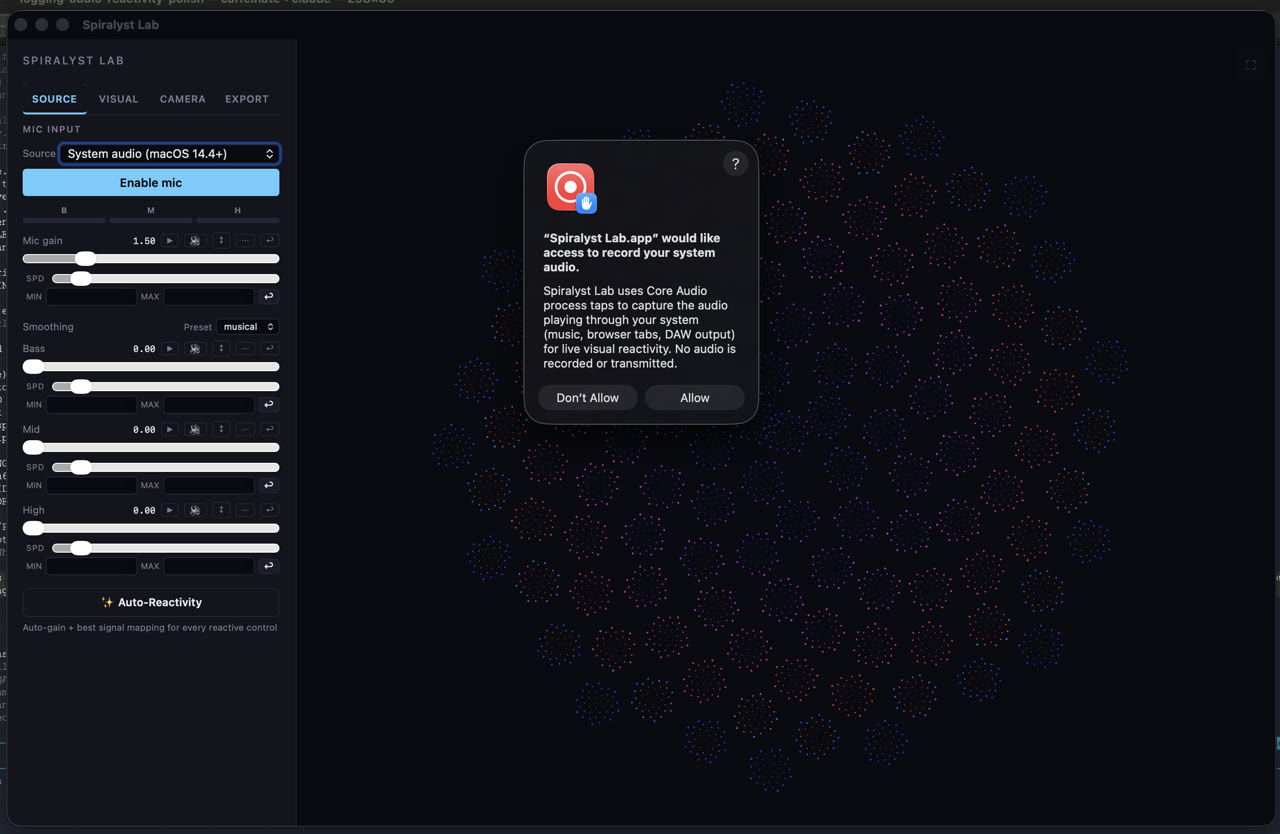This screenshot has height=834, width=1280.
Task: Click the speaker icon in Mid row
Action: (195, 430)
